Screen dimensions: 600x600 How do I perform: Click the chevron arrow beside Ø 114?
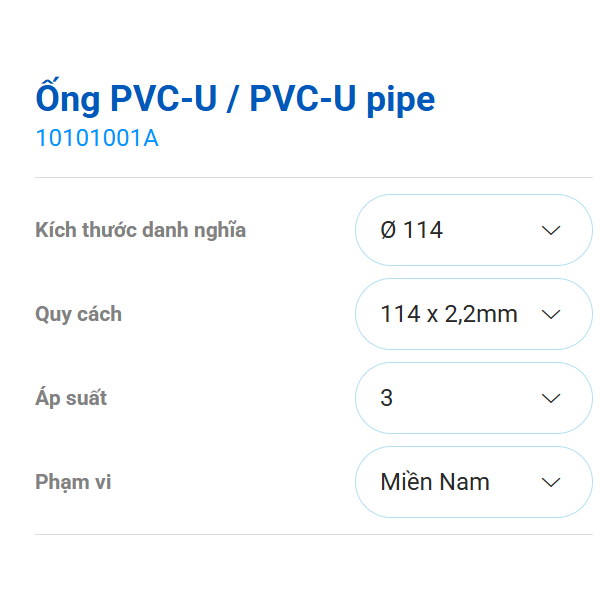click(550, 231)
